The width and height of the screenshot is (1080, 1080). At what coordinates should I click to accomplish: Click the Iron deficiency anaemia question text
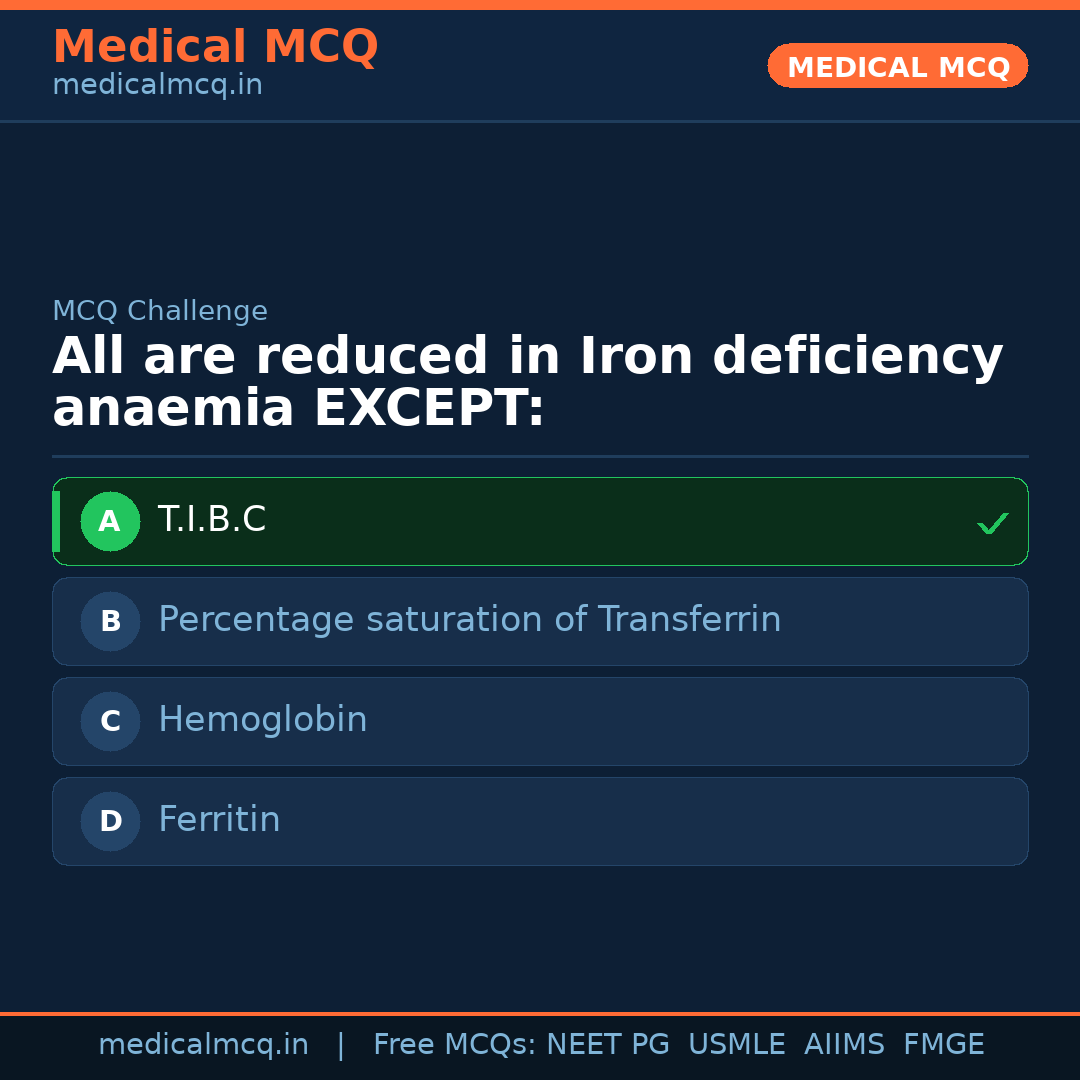527,382
